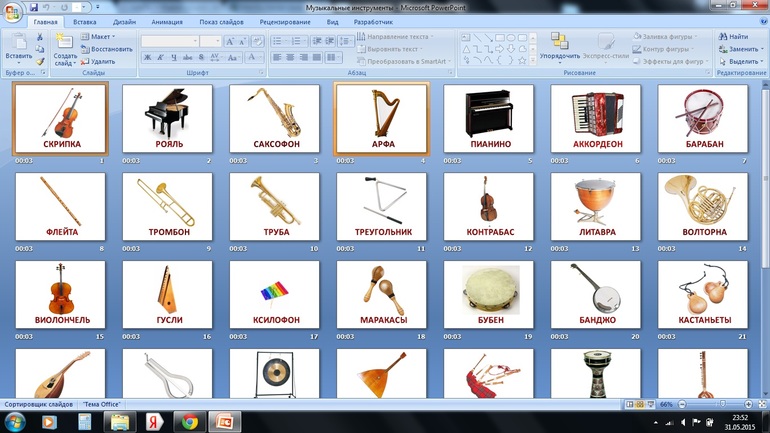Viewport: 770px width, 433px height.
Task: Click Восстановить to reset the slide
Action: point(105,49)
